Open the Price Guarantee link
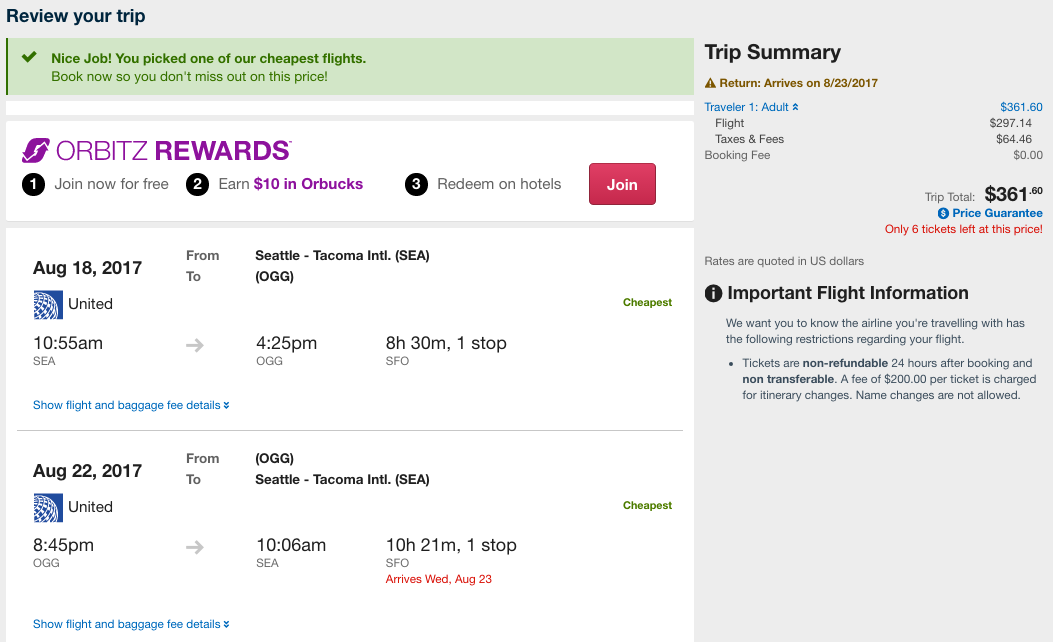Screen dimensions: 1053x642 pos(996,213)
